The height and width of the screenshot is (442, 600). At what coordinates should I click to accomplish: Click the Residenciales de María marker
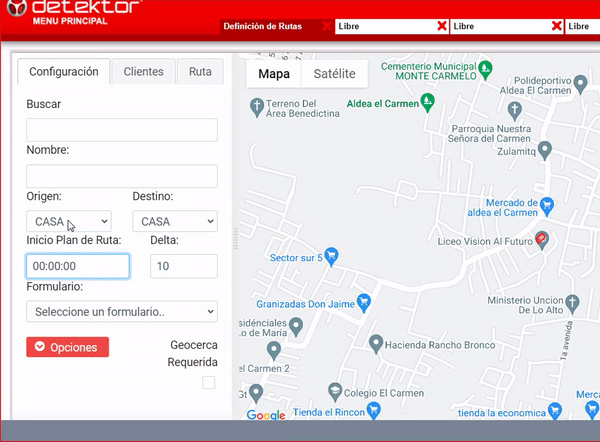tap(296, 327)
